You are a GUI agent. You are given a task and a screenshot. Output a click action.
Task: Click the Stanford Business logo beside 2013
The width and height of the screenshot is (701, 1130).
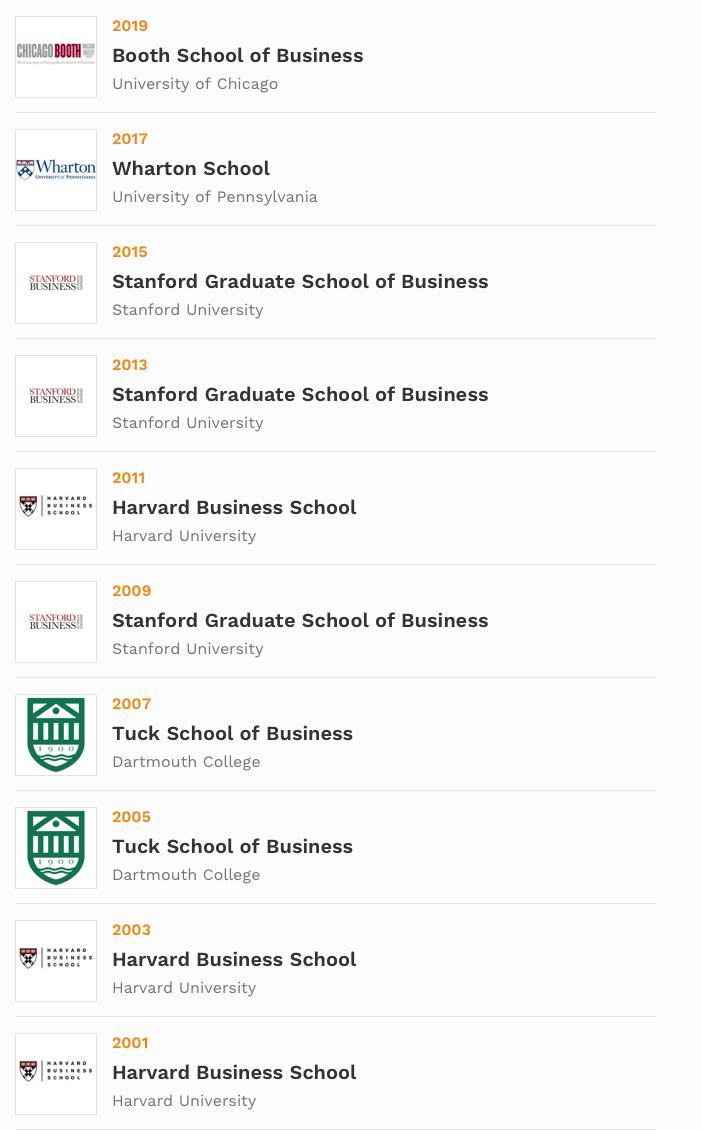[56, 396]
